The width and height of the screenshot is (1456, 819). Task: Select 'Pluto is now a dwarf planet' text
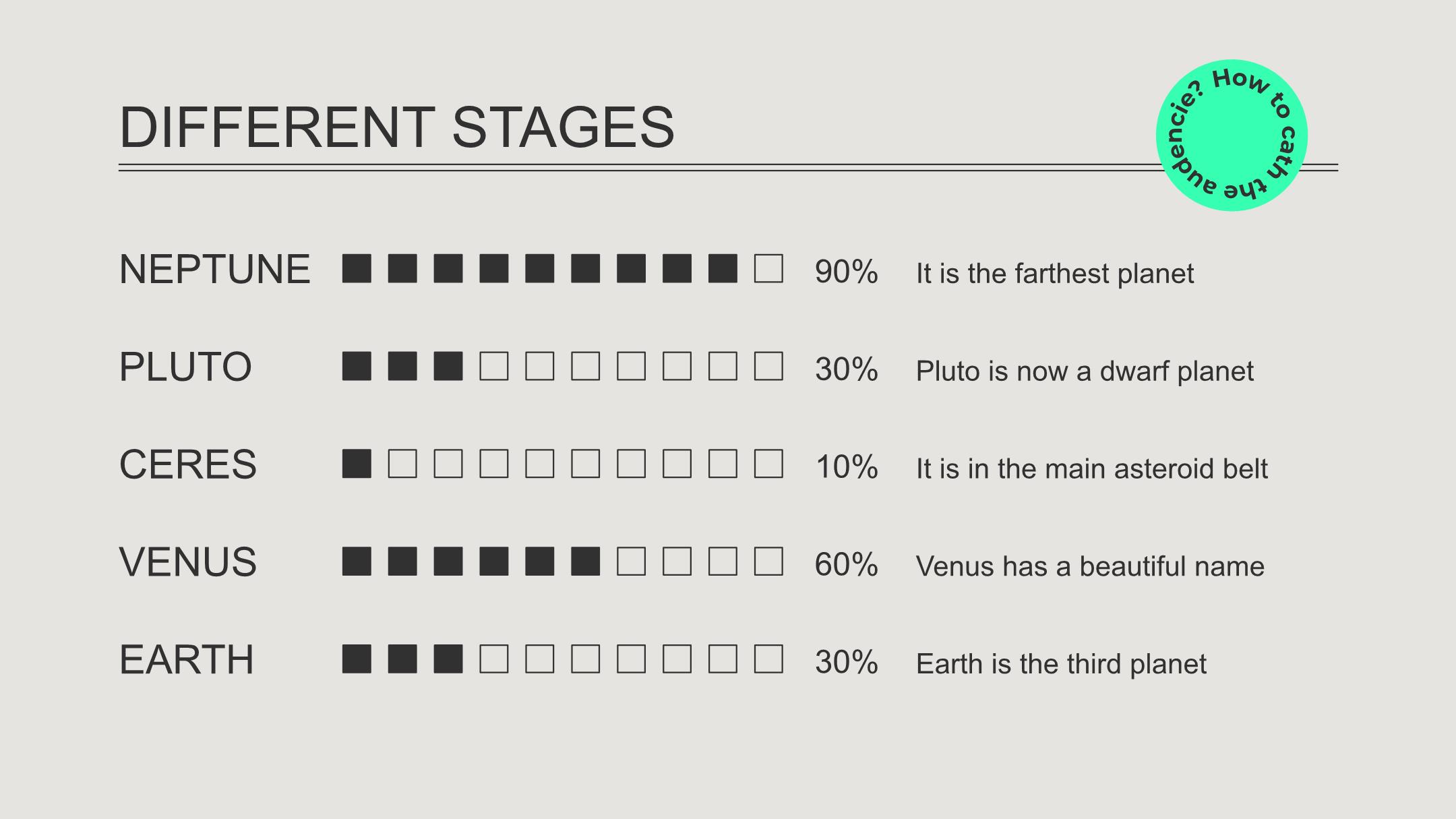(1085, 371)
